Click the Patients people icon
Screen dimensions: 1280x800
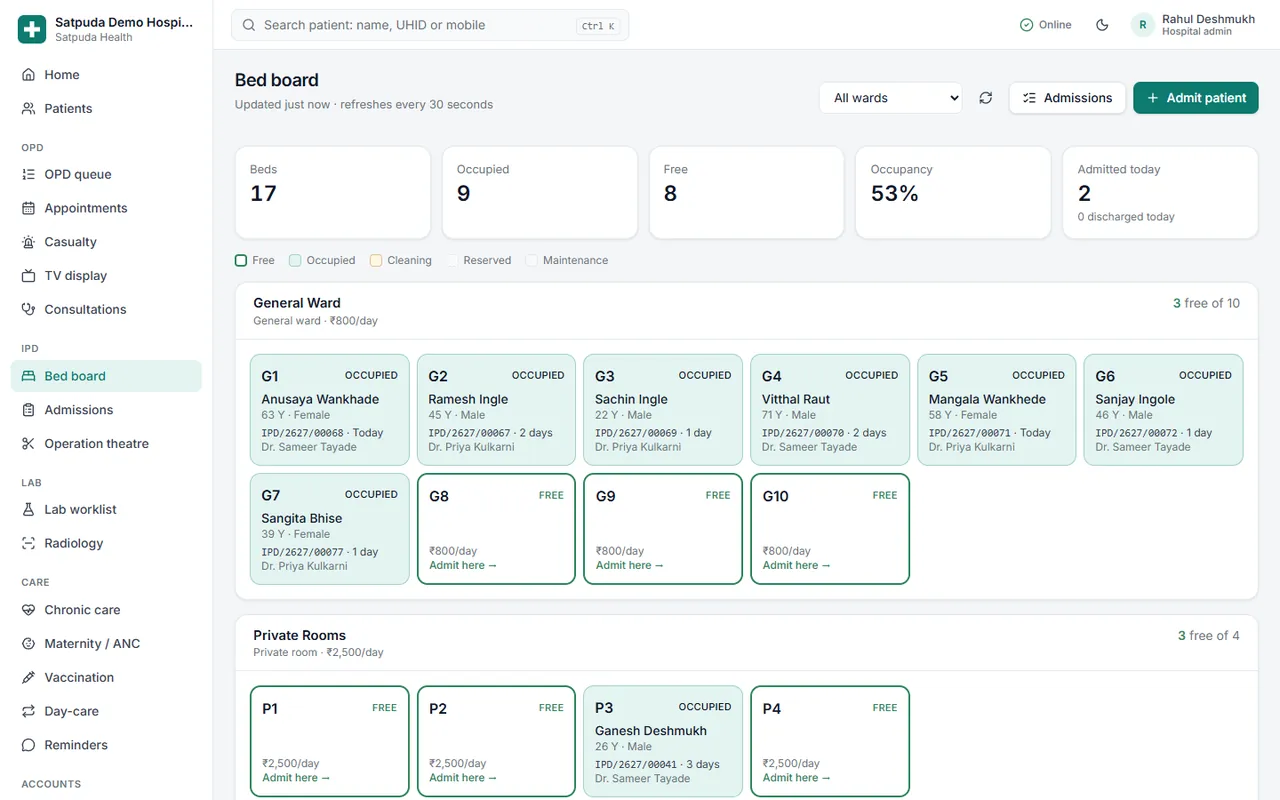pyautogui.click(x=28, y=109)
